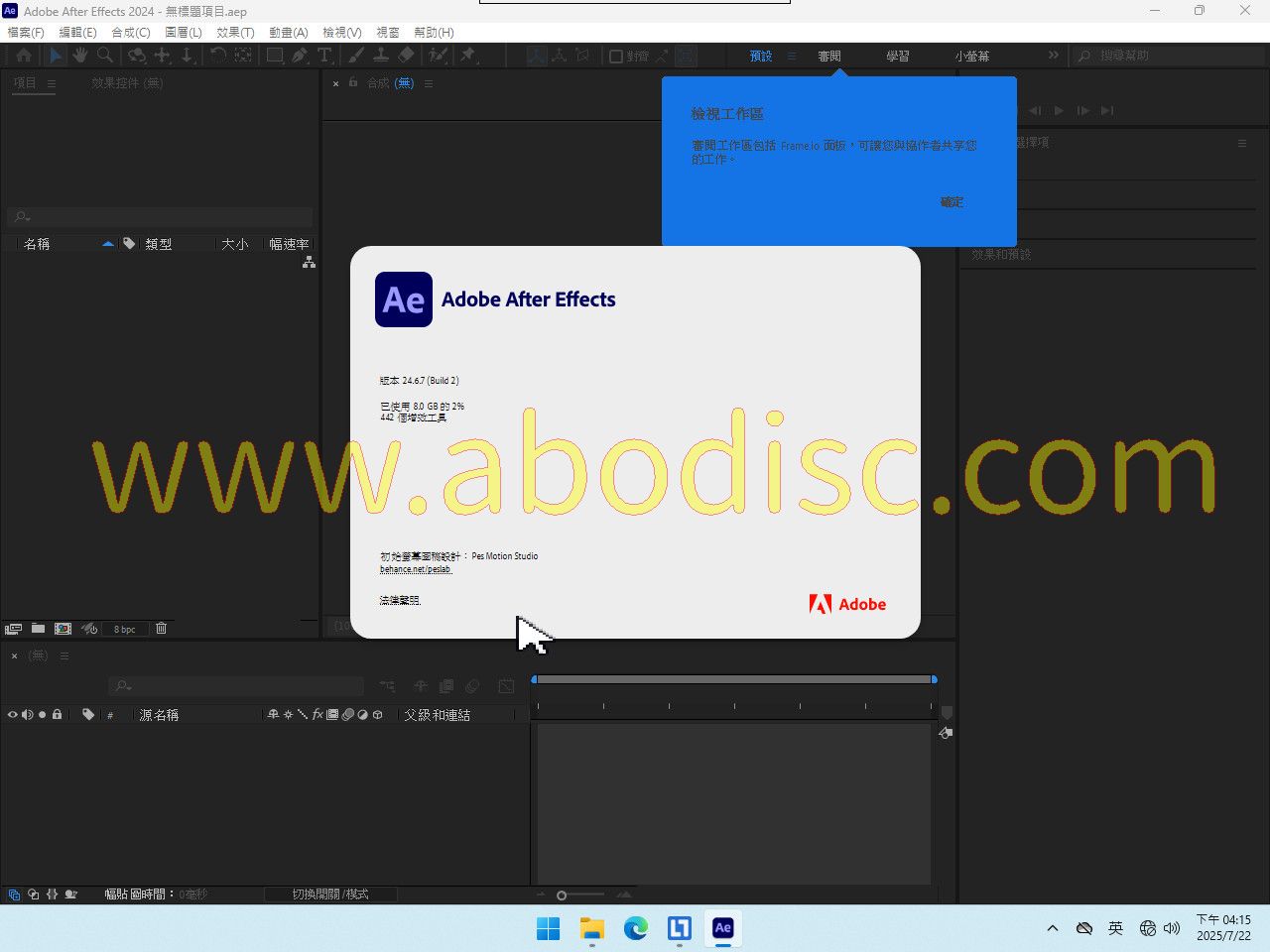
Task: Click the Project panel search field
Action: coord(160,217)
